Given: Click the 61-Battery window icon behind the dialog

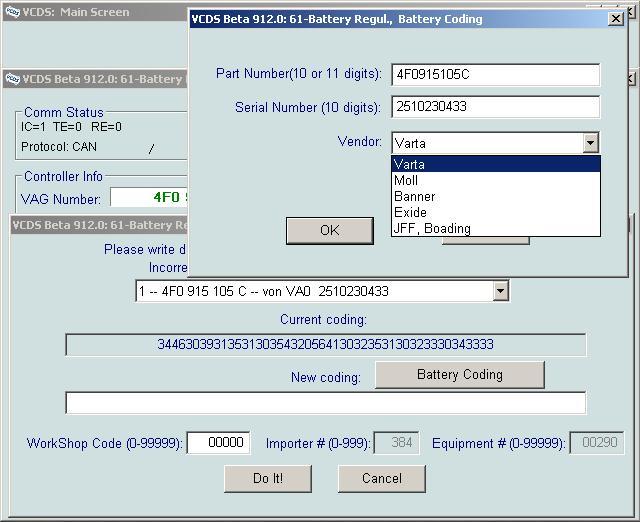Looking at the screenshot, I should click(x=13, y=78).
